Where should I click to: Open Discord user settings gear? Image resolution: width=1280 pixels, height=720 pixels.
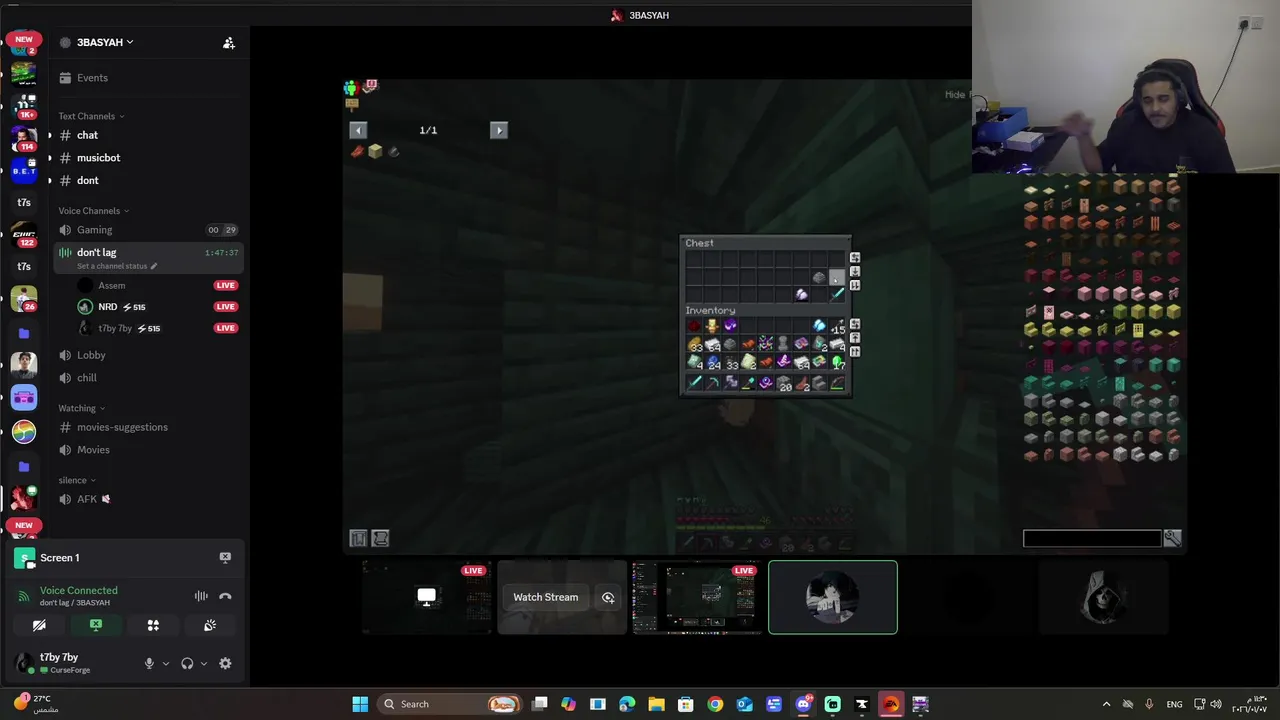225,663
